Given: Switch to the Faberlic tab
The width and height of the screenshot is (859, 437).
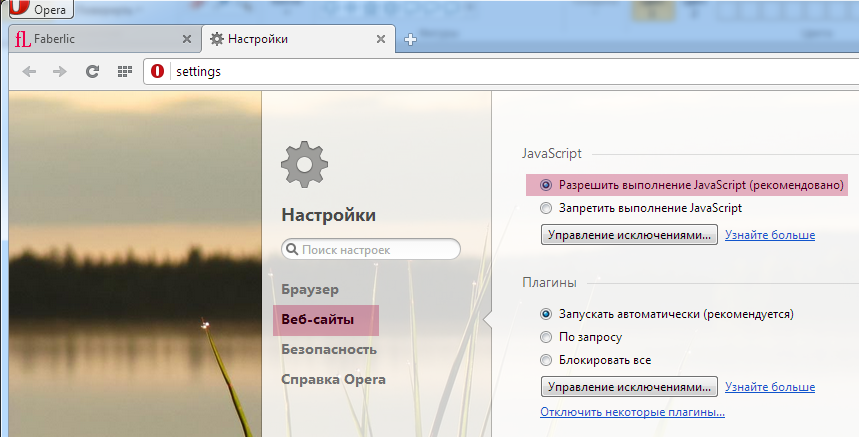Looking at the screenshot, I should 90,40.
